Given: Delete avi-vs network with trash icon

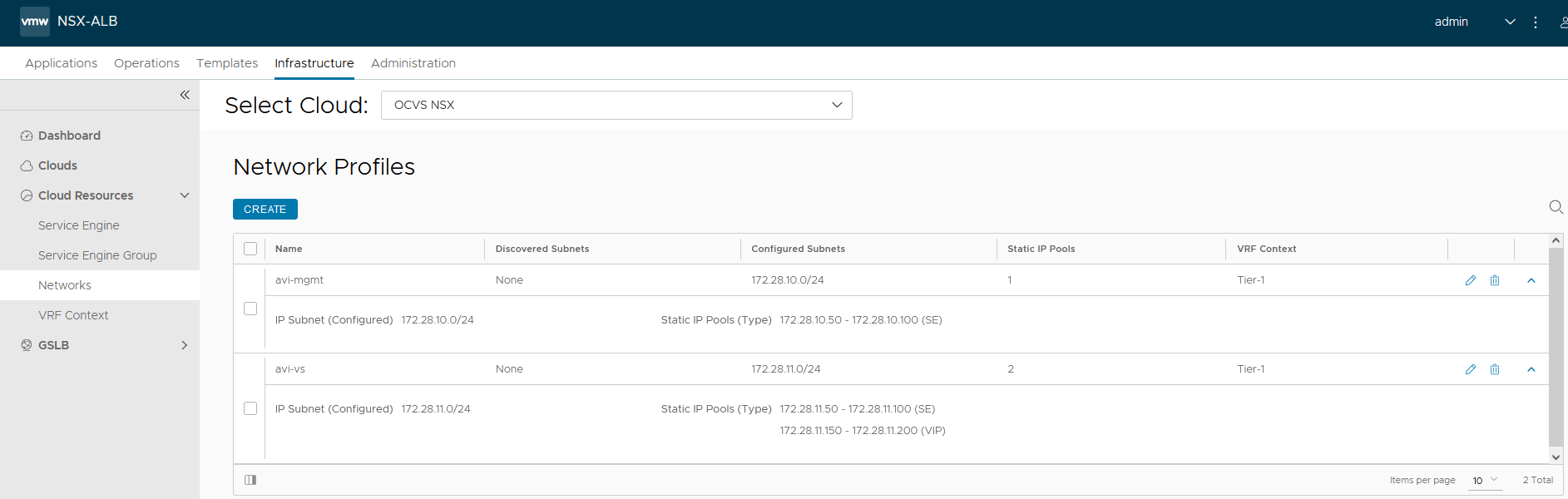Looking at the screenshot, I should (1495, 369).
